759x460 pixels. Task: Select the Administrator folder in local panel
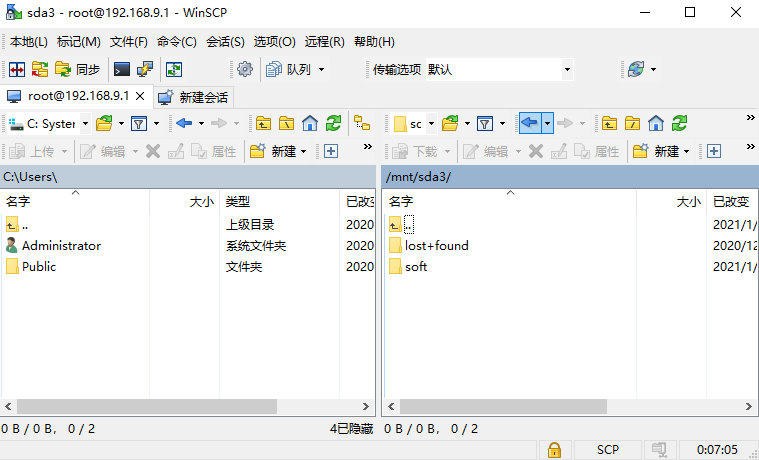53,245
